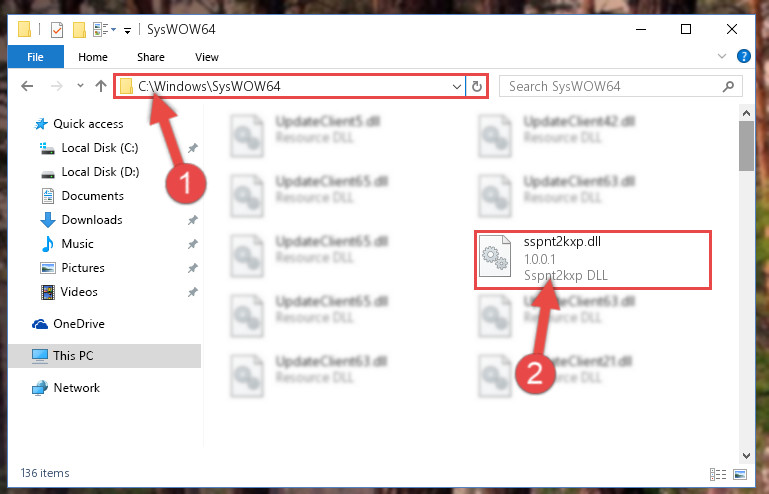This screenshot has width=769, height=494.
Task: Select the sspnt2kxp.dll file
Action: tap(592, 260)
